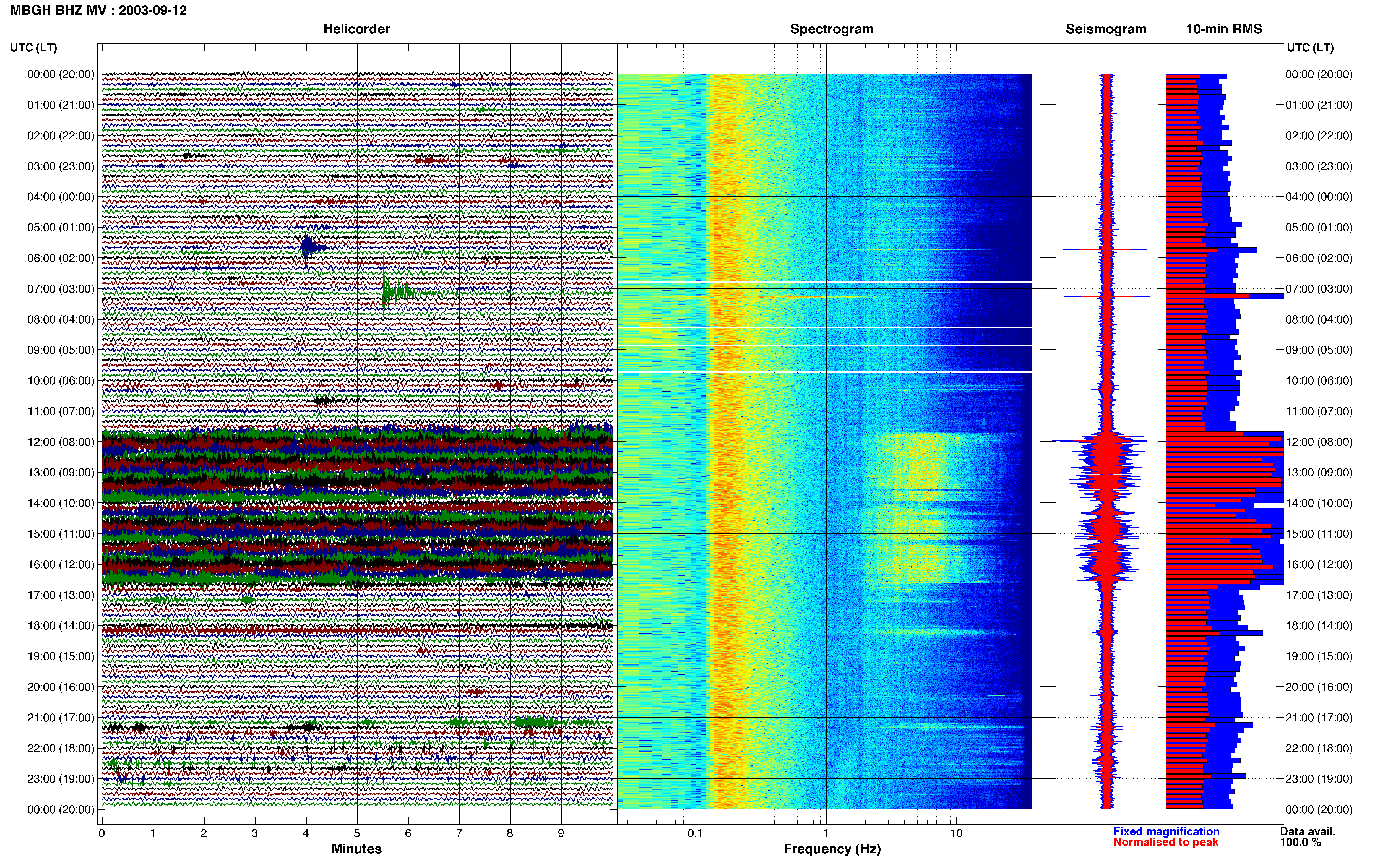Click left time label '12:00 (08:00)'
1388x868 pixels.
(x=60, y=442)
